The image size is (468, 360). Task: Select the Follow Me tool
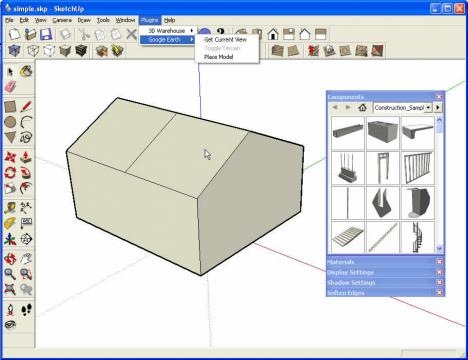26,173
